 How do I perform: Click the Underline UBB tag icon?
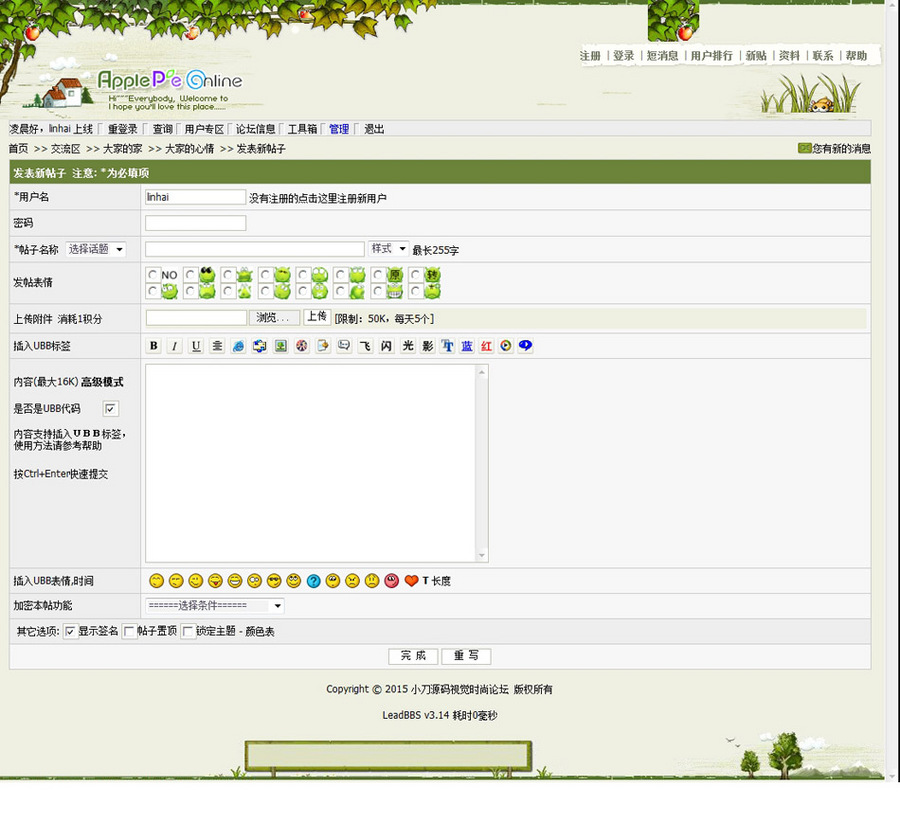[x=194, y=346]
